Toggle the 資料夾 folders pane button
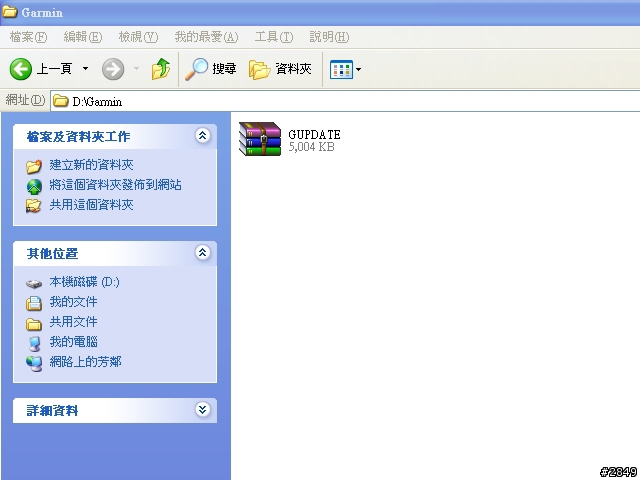This screenshot has height=480, width=640. 280,69
